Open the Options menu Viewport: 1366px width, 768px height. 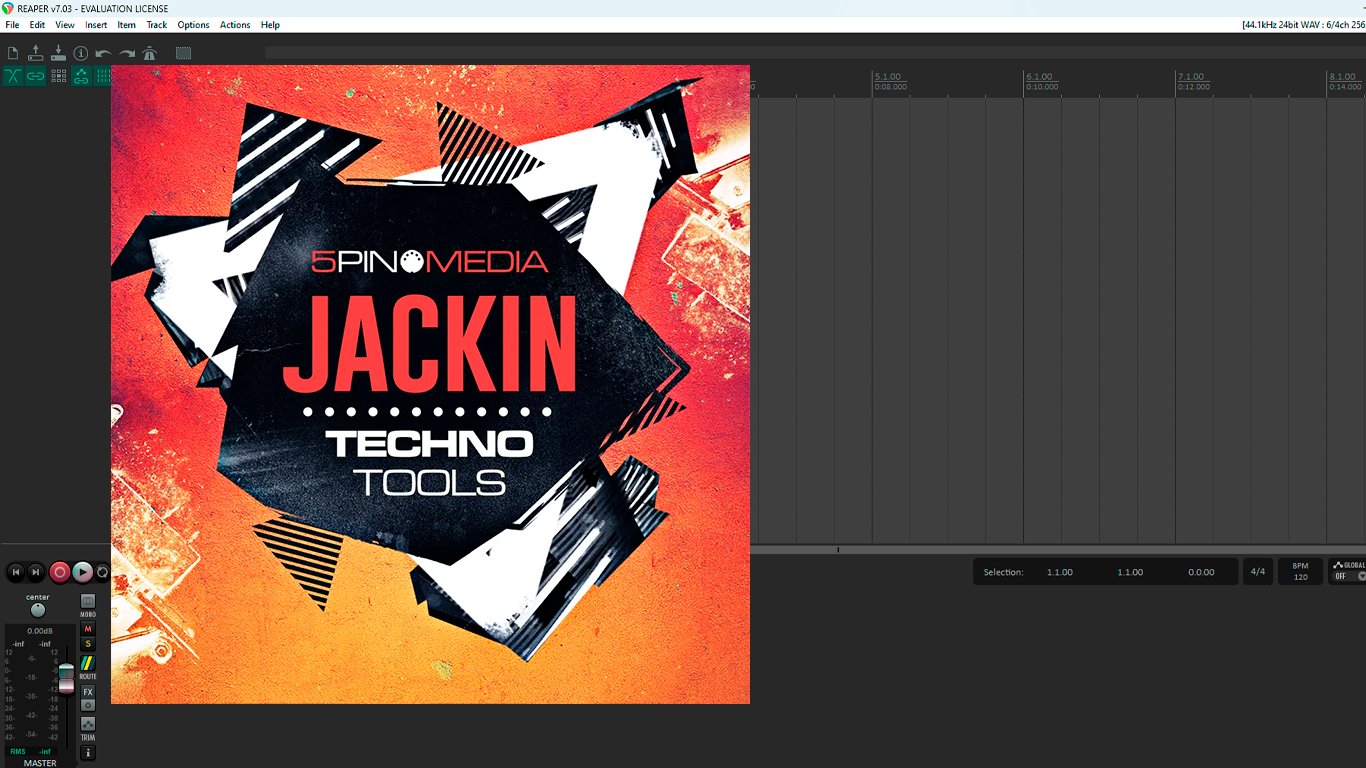[x=194, y=25]
